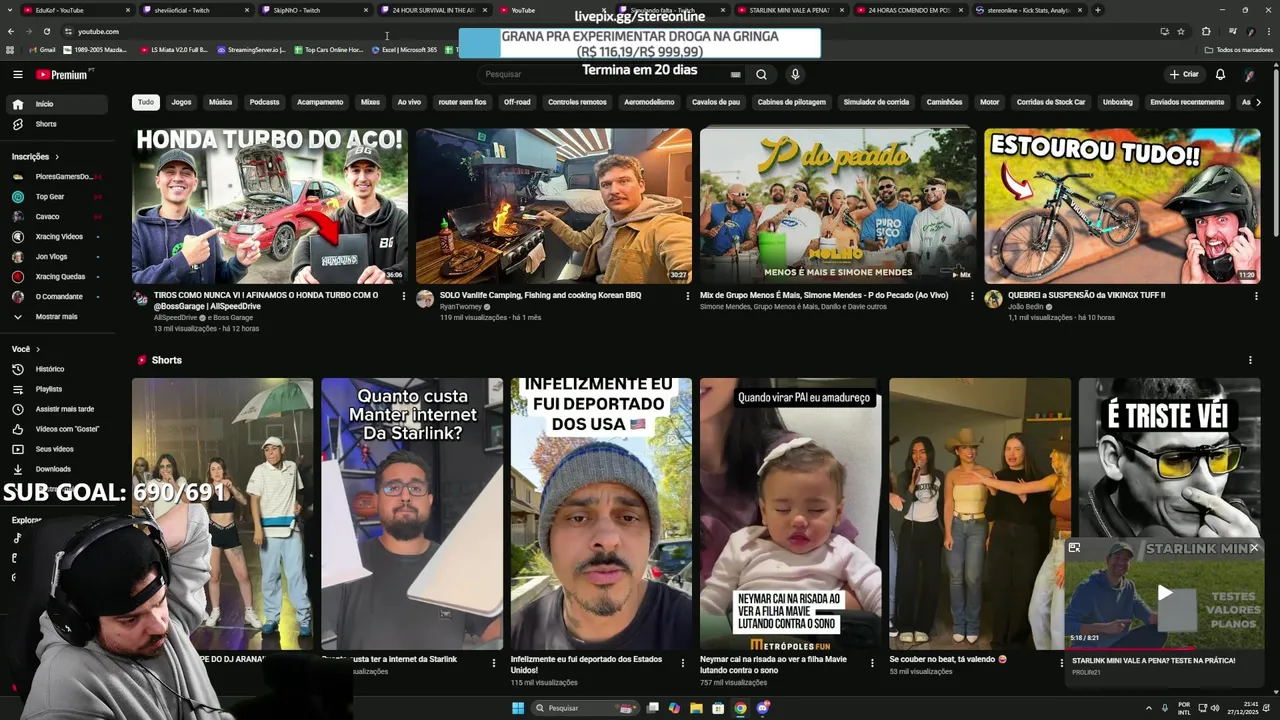Open the O Comandante subscription
Viewport: 1280px width, 720px height.
58,297
